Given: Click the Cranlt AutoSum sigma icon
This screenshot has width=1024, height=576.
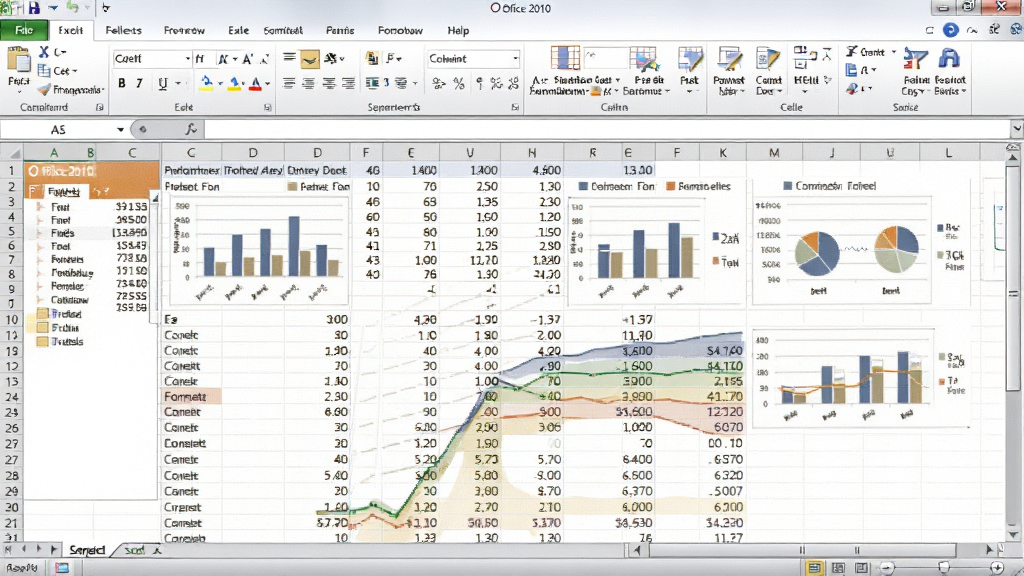Looking at the screenshot, I should (852, 52).
